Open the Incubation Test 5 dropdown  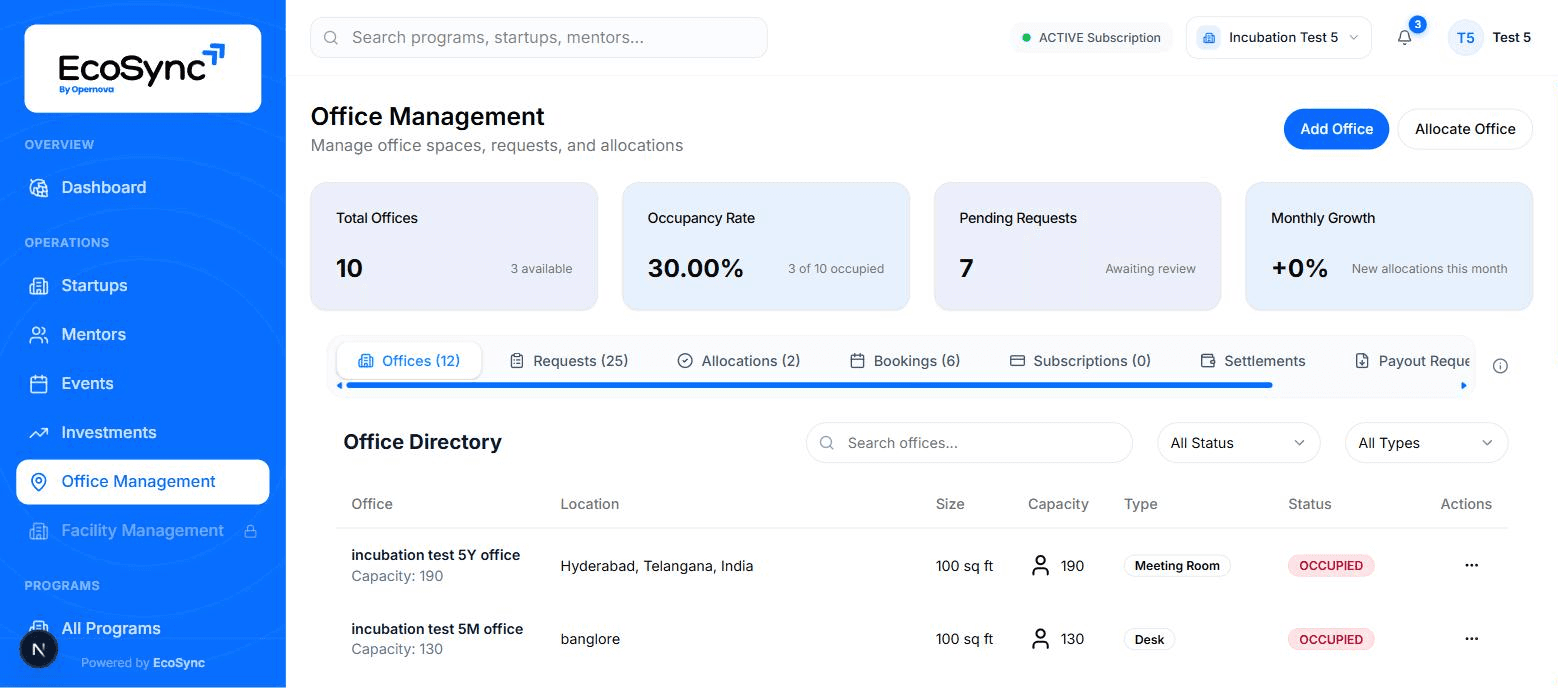pos(1278,38)
